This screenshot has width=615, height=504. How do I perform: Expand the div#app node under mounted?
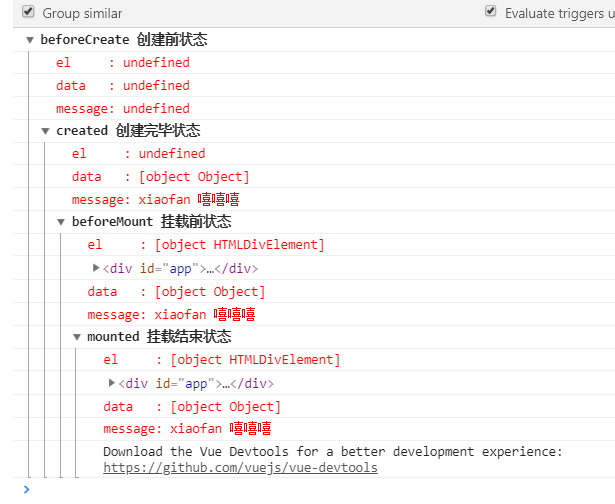pos(112,383)
